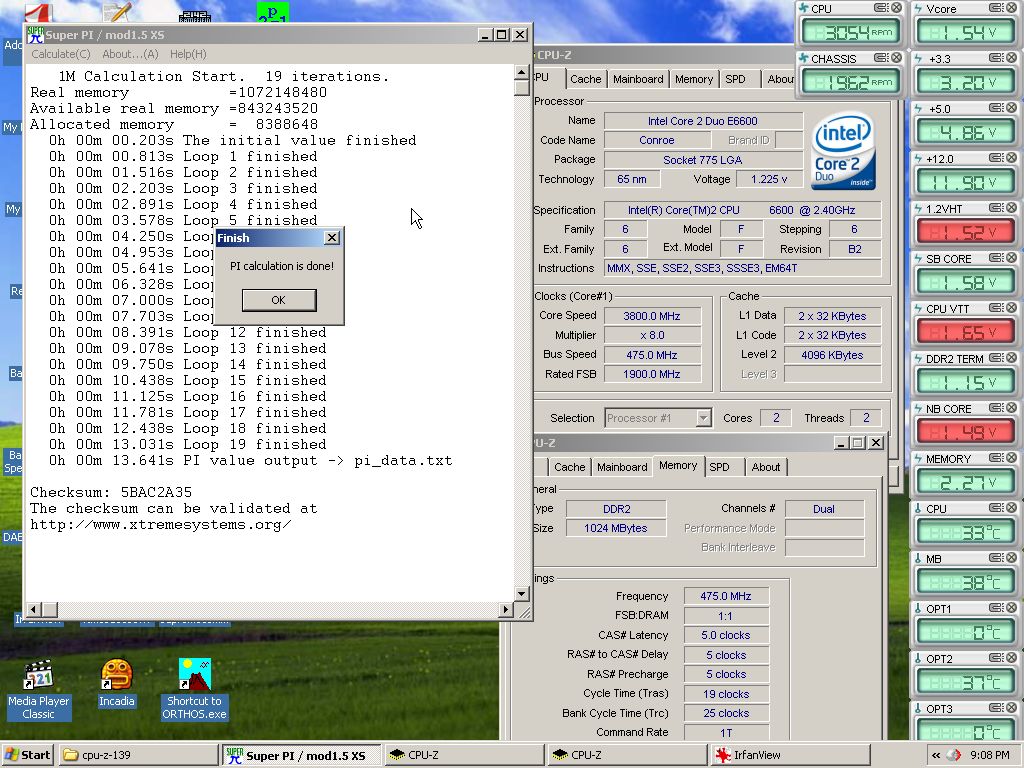Image resolution: width=1024 pixels, height=768 pixels.
Task: Confirm the Finish dialog with OK
Action: pyautogui.click(x=279, y=300)
